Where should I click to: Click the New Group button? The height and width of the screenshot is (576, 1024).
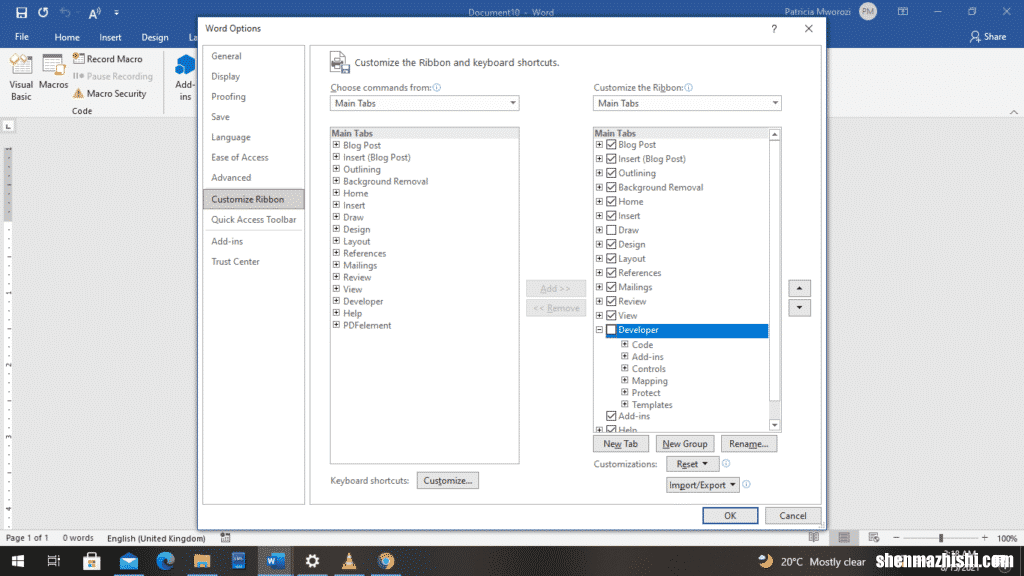[x=684, y=443]
